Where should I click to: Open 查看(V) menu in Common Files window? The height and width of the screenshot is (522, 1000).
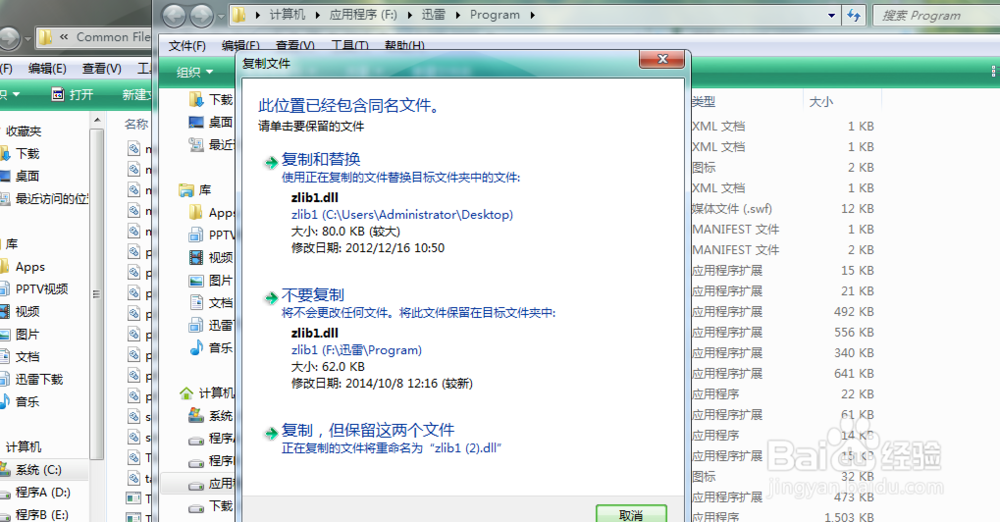[x=102, y=68]
